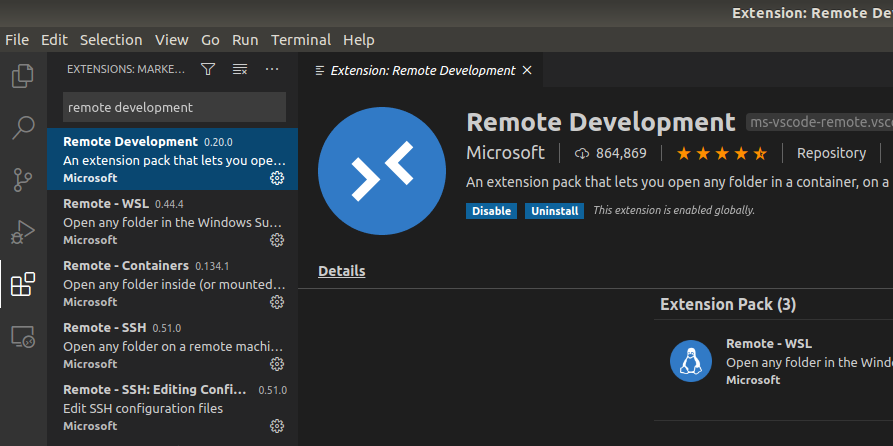The image size is (893, 446).
Task: Close the Extension: Remote Development tab
Action: [527, 70]
